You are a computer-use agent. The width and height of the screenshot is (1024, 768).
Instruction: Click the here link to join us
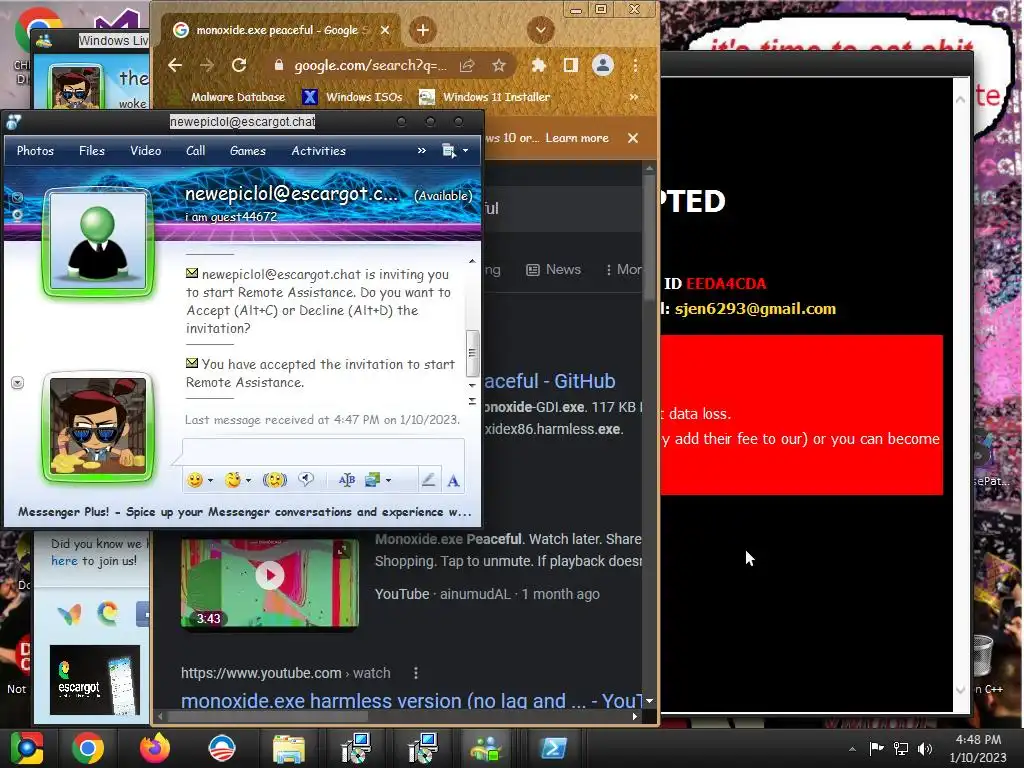coord(64,561)
